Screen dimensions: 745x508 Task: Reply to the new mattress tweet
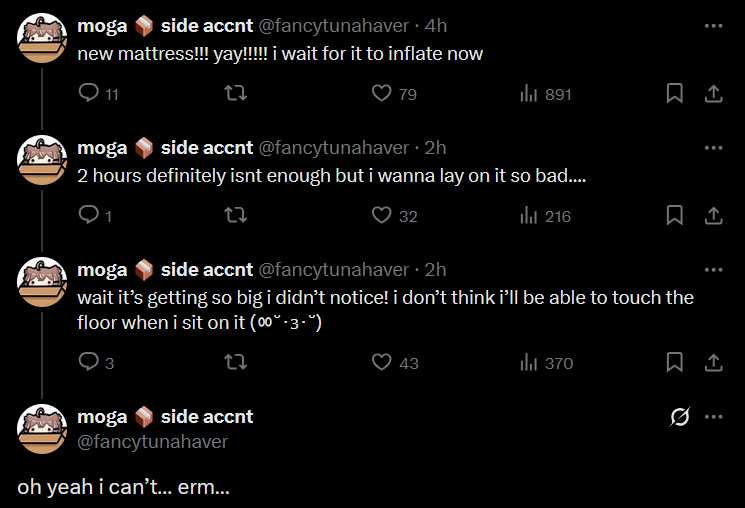tap(89, 93)
